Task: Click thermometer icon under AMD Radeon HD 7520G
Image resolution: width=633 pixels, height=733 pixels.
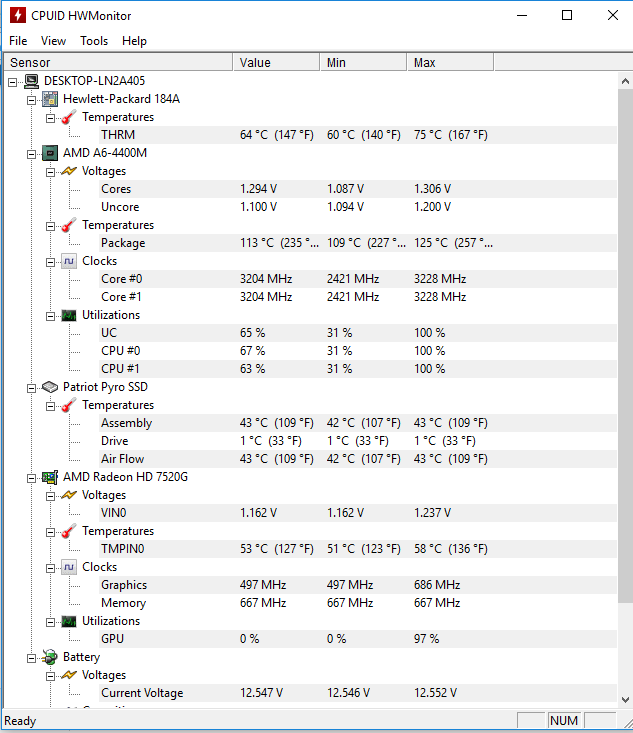Action: (69, 531)
